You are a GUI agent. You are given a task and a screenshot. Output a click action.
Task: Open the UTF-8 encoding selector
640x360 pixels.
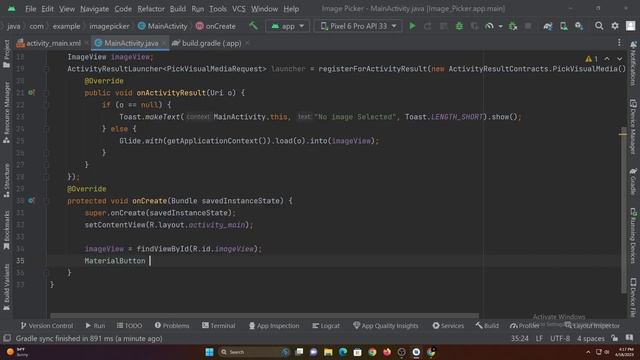click(560, 338)
